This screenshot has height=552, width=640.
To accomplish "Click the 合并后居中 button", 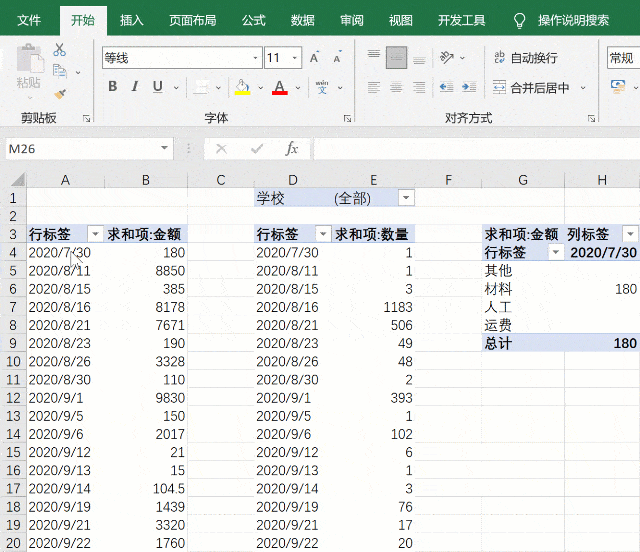I will pos(530,88).
